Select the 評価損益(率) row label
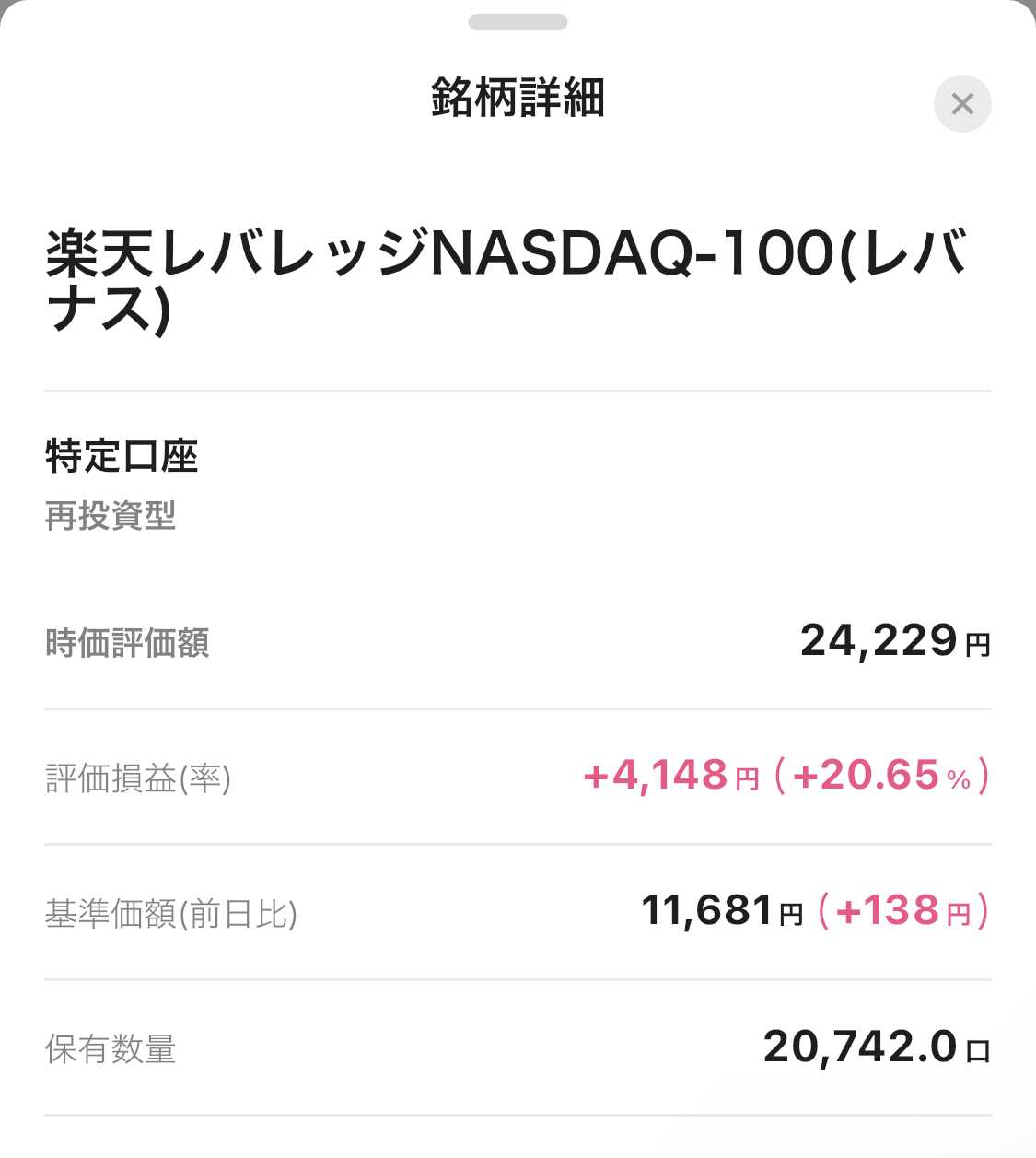 (138, 778)
